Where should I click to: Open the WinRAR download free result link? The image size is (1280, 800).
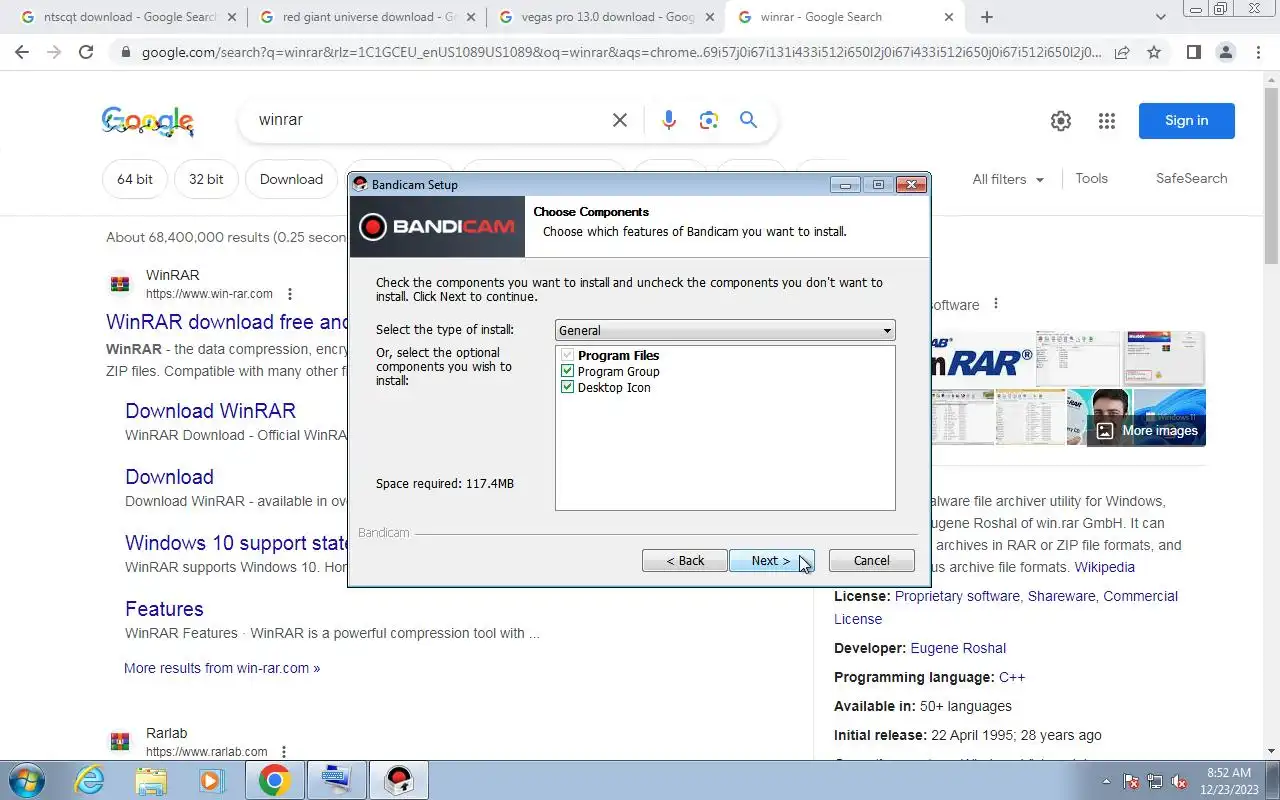tap(226, 322)
